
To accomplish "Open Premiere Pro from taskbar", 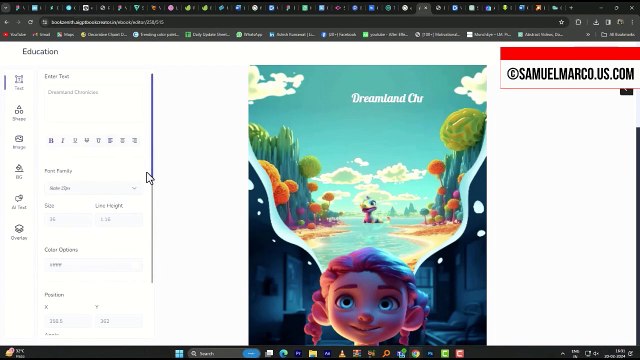I will click(298, 353).
